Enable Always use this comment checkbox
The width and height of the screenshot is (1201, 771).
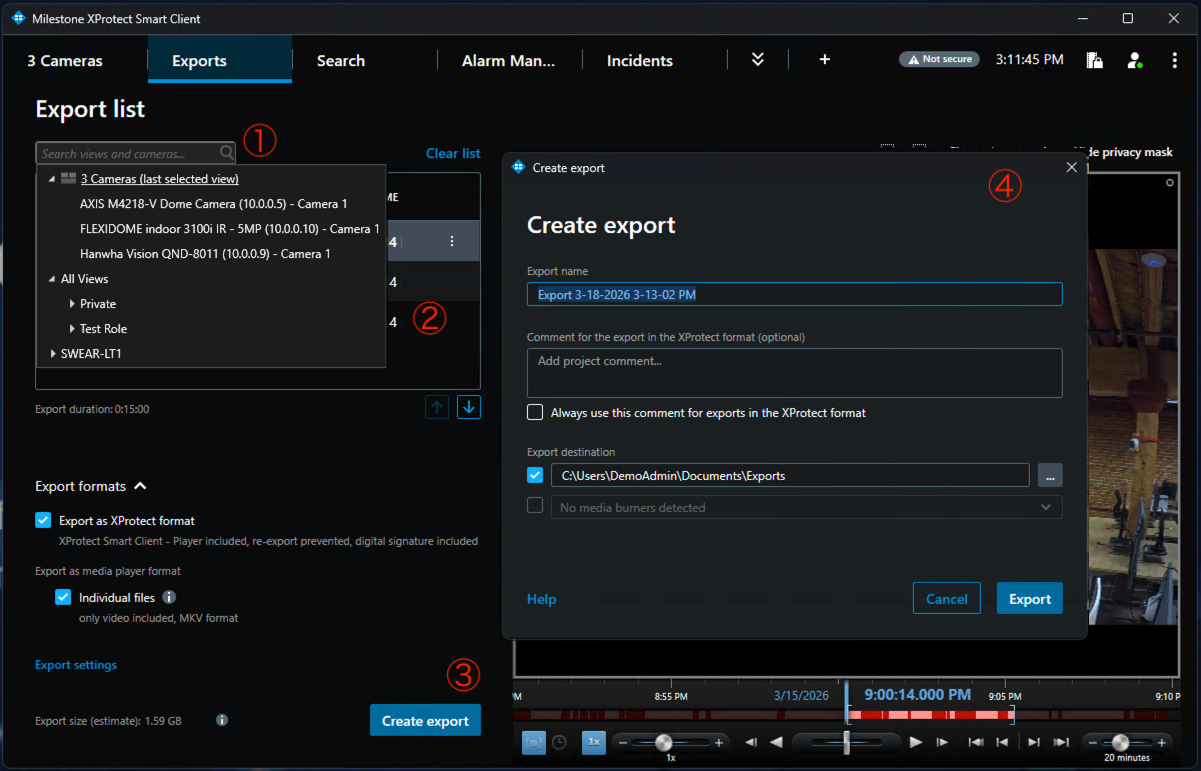[535, 412]
